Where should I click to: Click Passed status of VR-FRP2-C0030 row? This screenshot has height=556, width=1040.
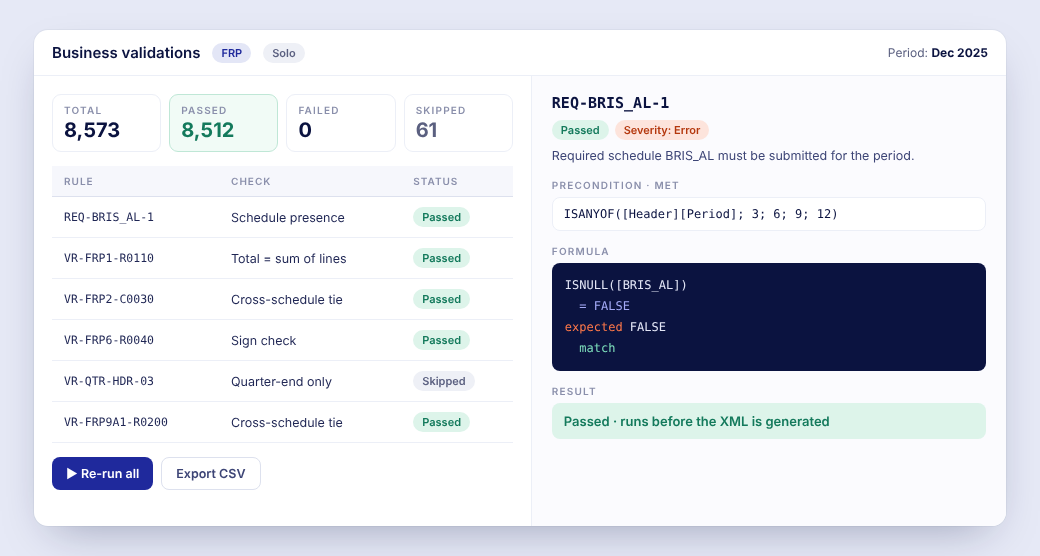[441, 299]
